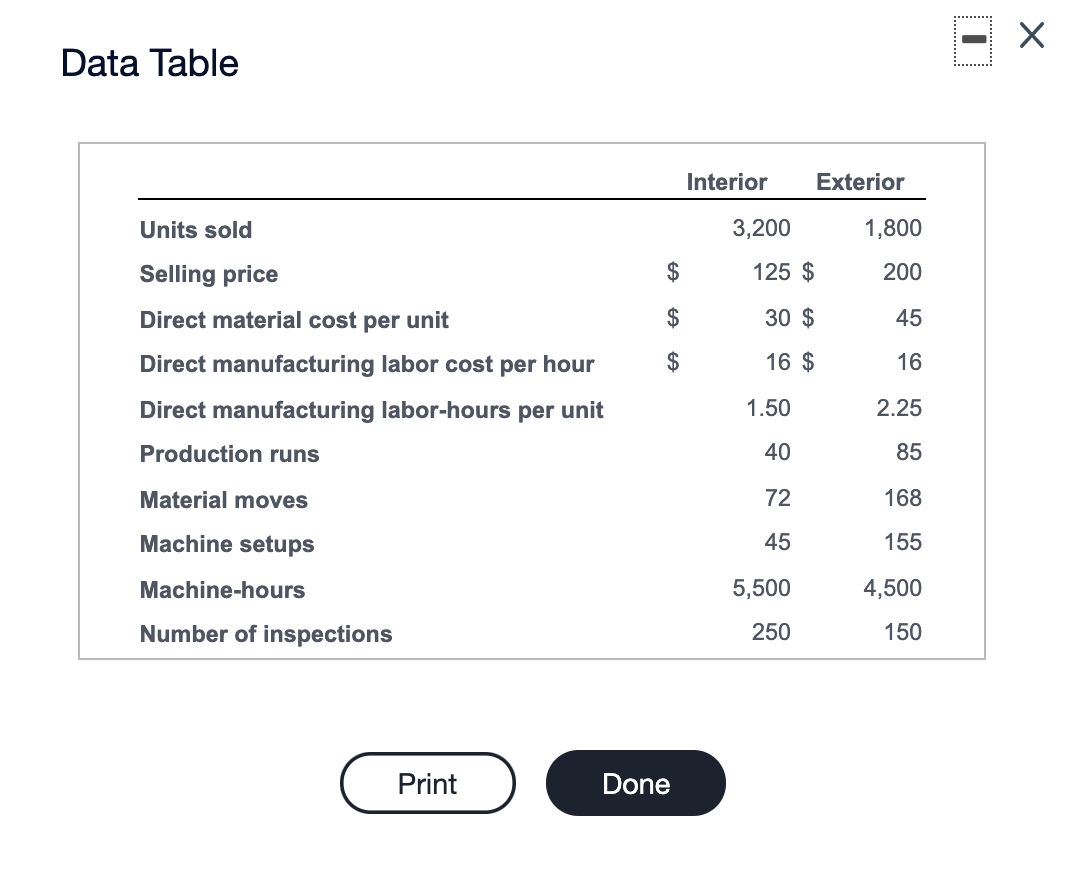Minimize the Data Table dialog
The height and width of the screenshot is (878, 1068).
[x=973, y=40]
